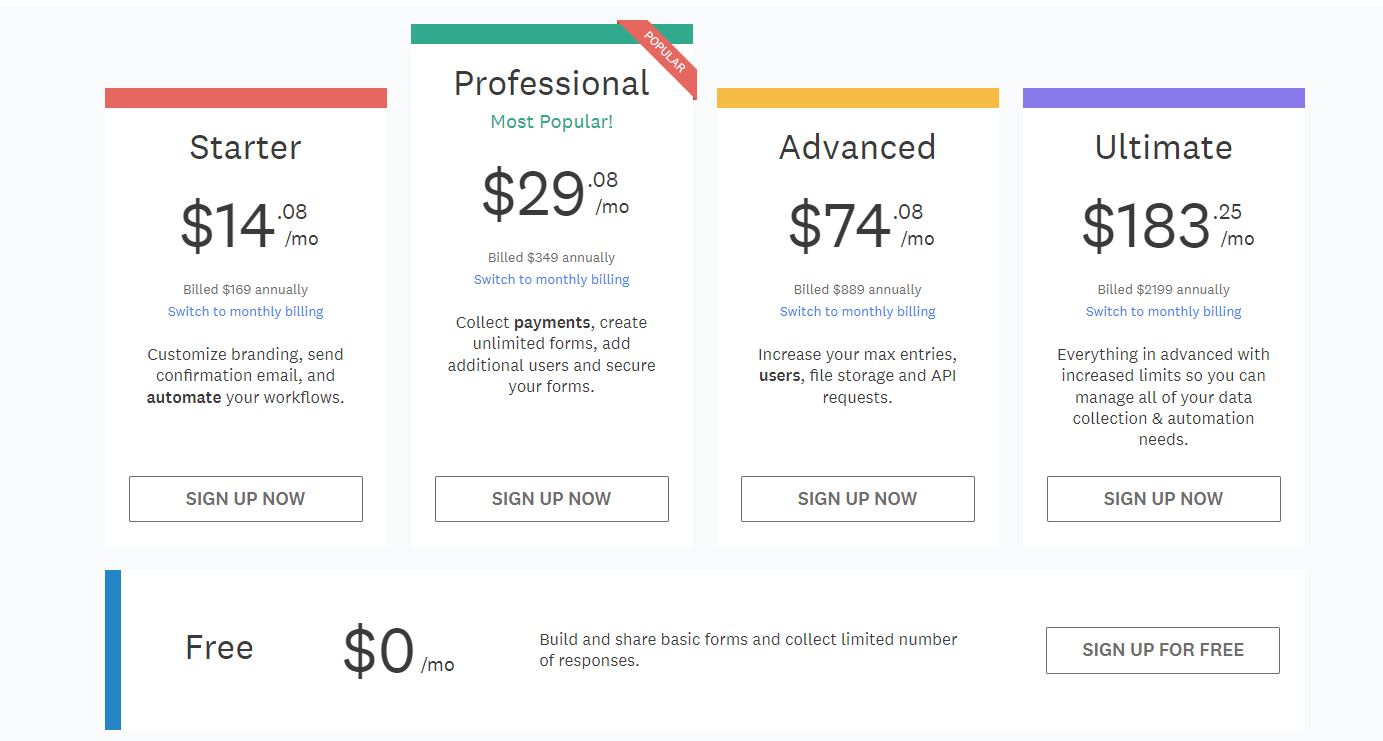Screen dimensions: 1383x741
Task: Click the $0 per month price
Action: pos(398,652)
